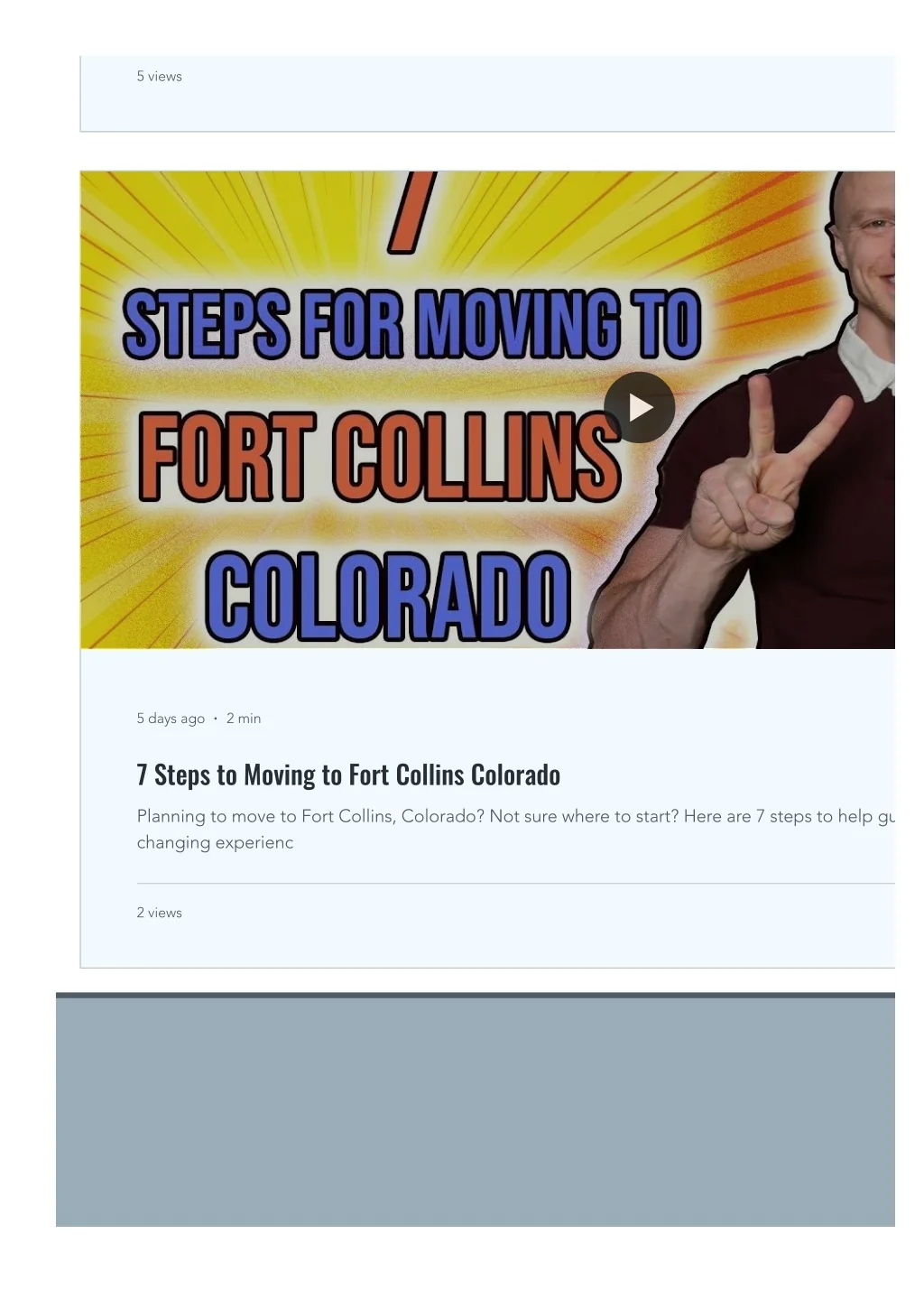
Task: Click the "2 views" counter
Action: coord(160,913)
